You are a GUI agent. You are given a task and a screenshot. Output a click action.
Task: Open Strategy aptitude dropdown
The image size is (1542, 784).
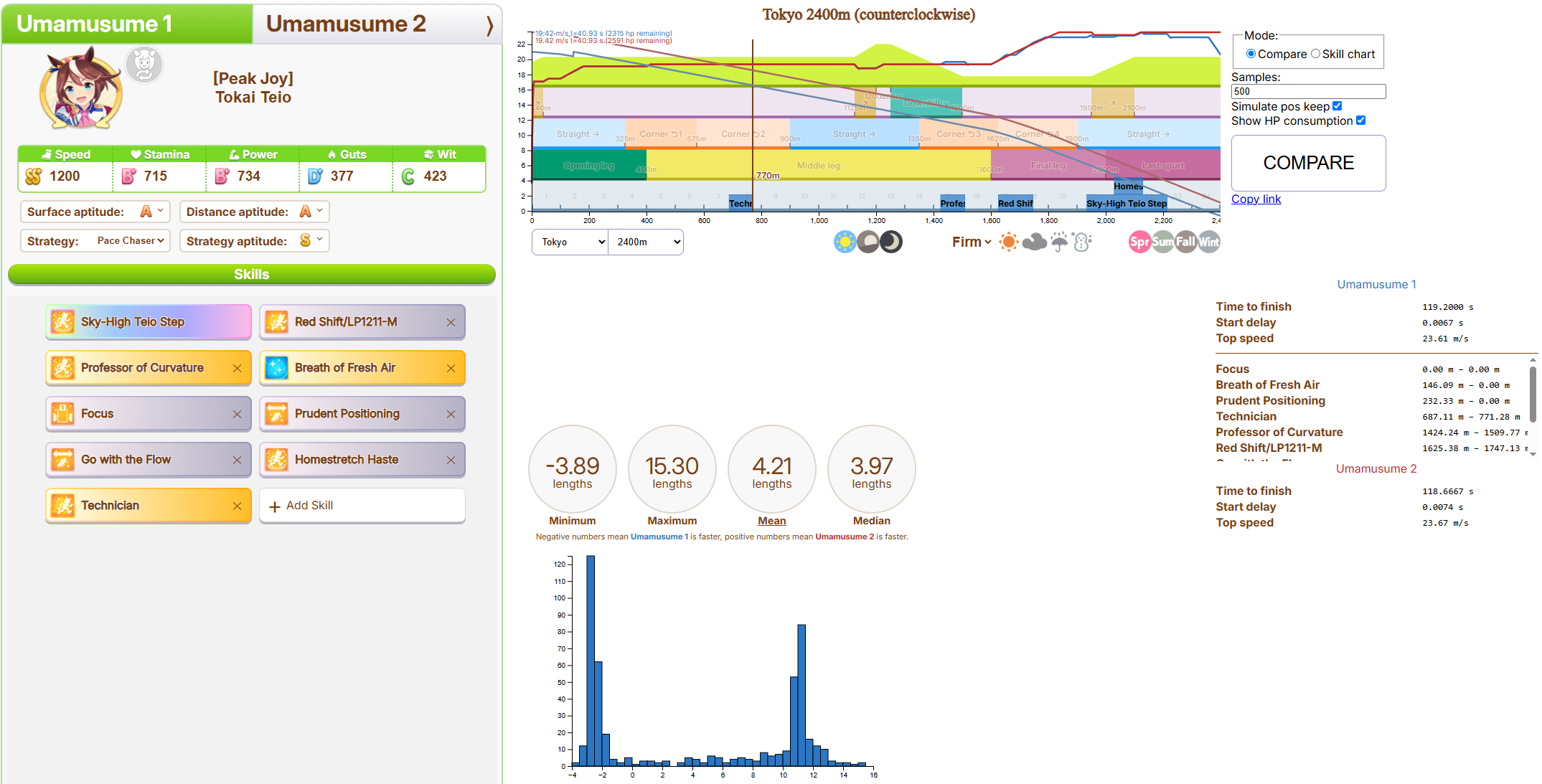(311, 241)
